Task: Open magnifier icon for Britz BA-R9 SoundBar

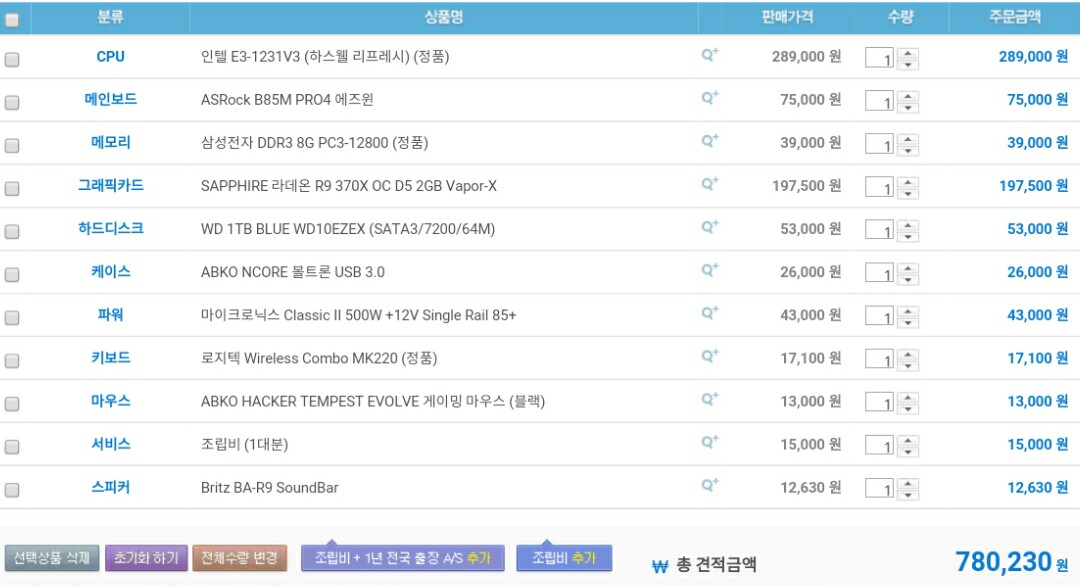Action: (709, 486)
